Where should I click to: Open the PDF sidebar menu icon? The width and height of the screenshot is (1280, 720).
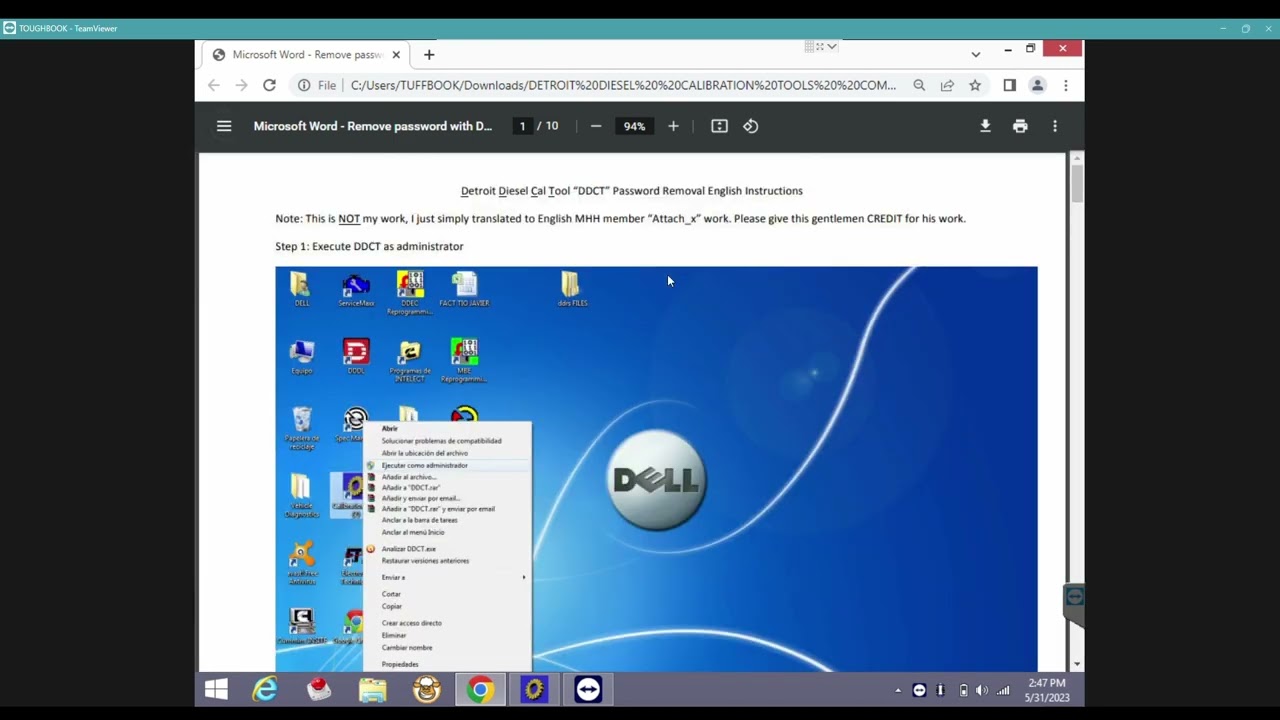(224, 126)
